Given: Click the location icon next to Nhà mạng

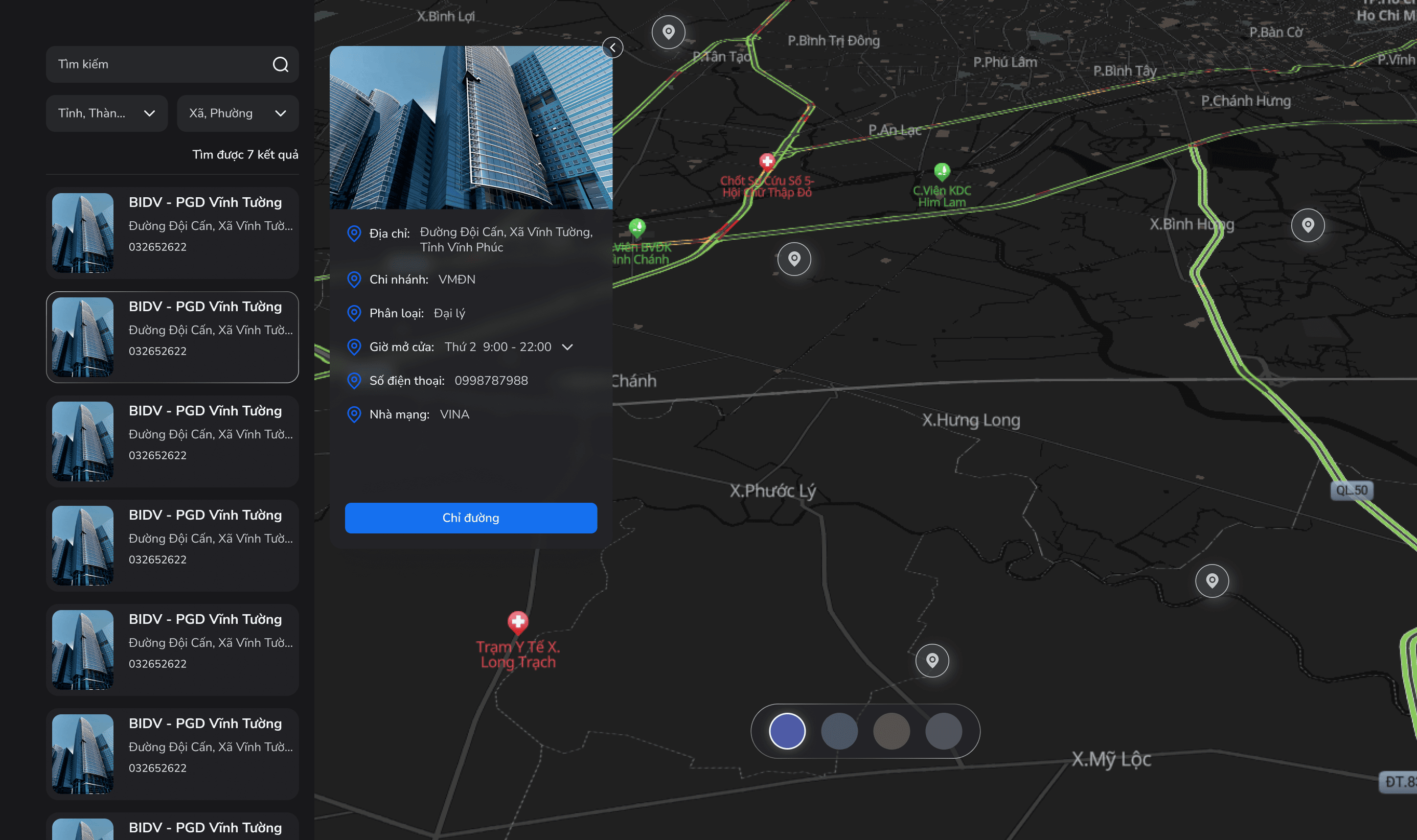Looking at the screenshot, I should tap(354, 414).
